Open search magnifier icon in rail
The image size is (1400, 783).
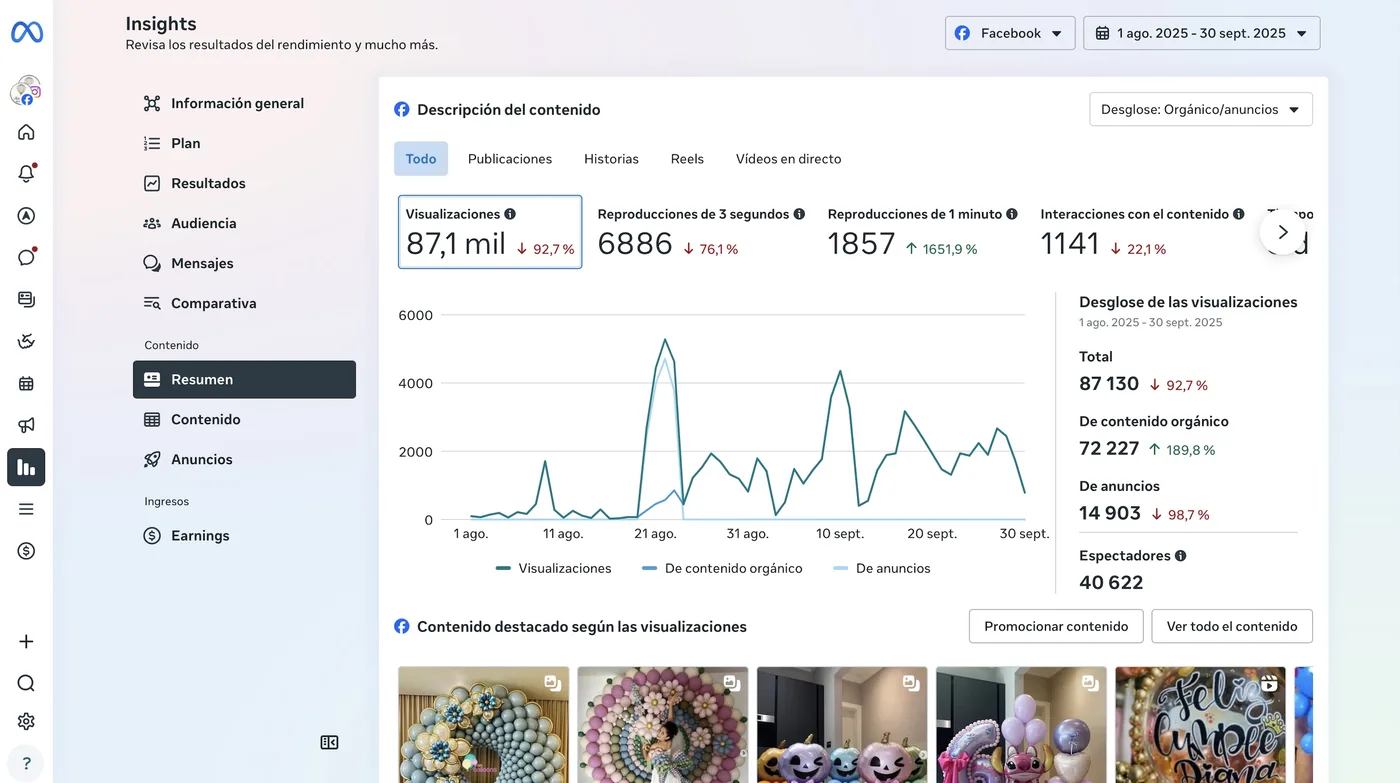tap(26, 683)
